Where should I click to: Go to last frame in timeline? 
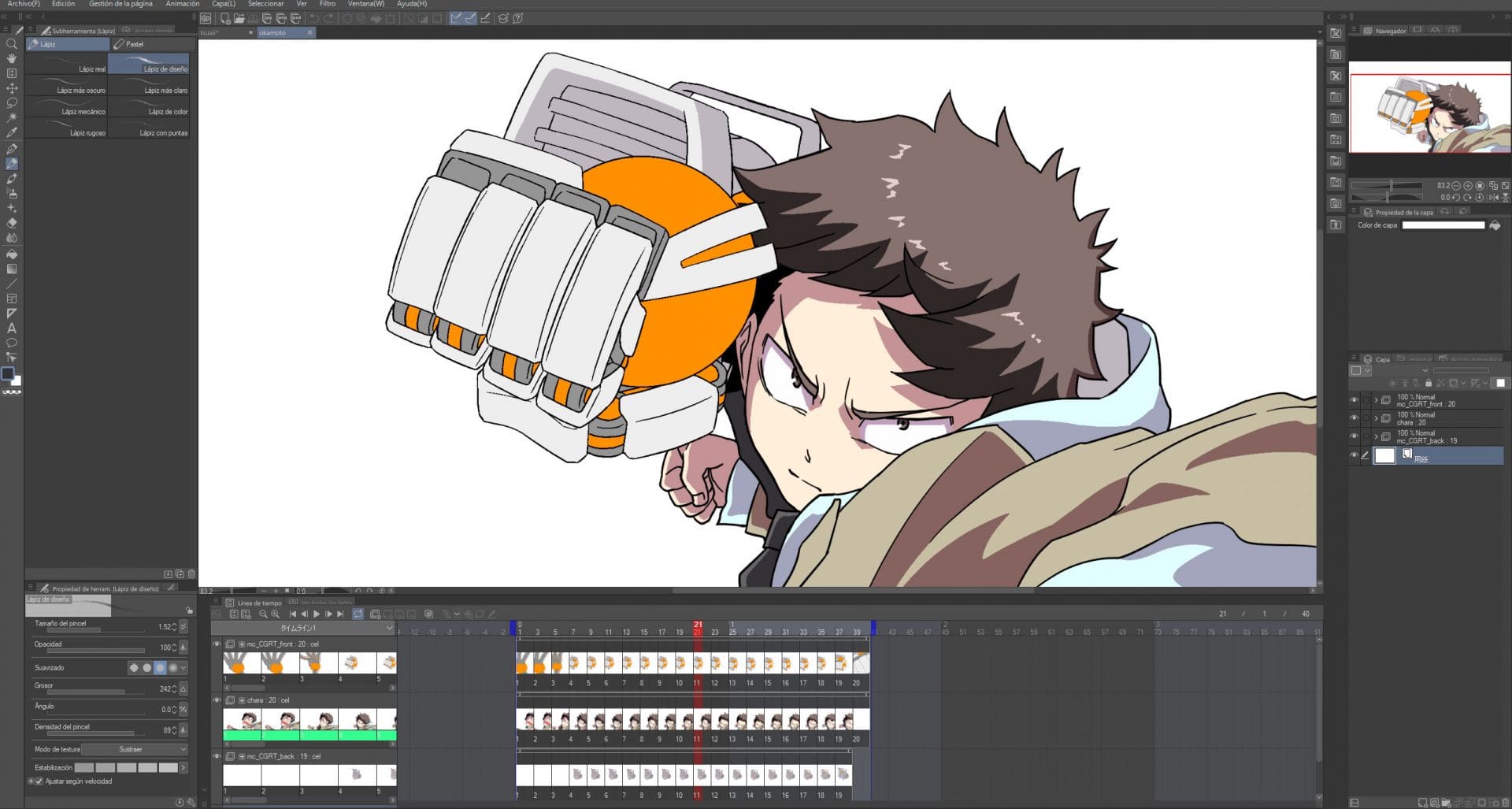[x=340, y=614]
